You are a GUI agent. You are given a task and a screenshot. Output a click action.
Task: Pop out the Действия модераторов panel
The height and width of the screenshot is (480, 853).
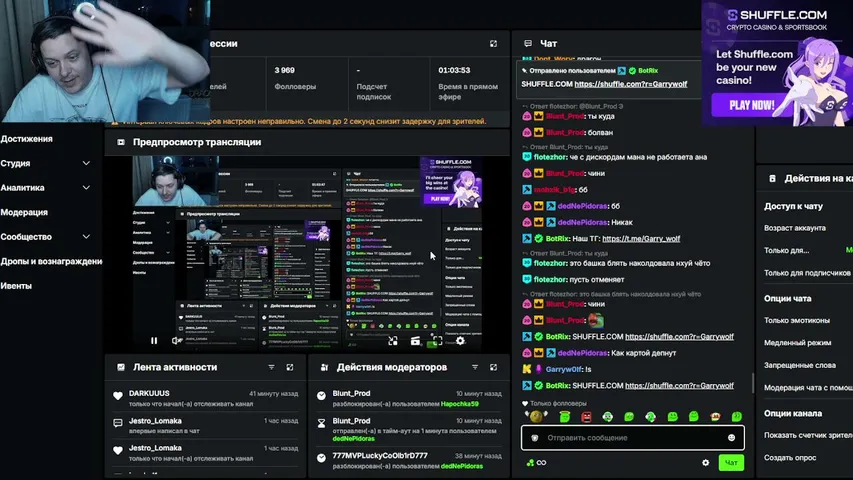(x=493, y=367)
